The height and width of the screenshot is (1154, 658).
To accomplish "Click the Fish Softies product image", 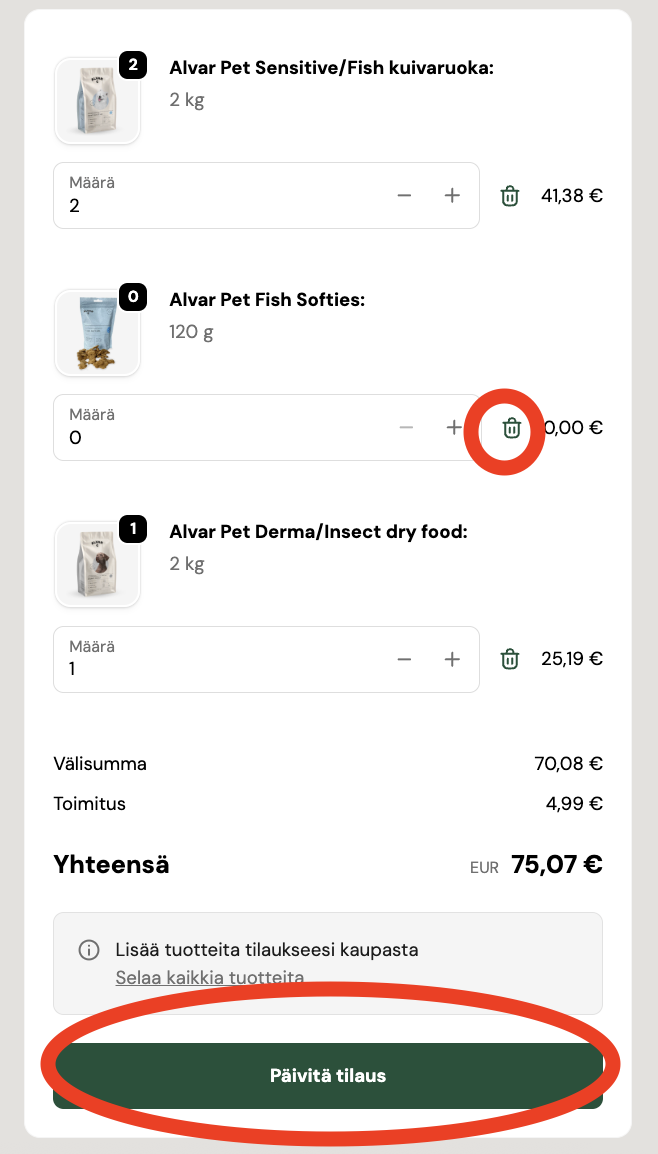I will click(x=97, y=333).
